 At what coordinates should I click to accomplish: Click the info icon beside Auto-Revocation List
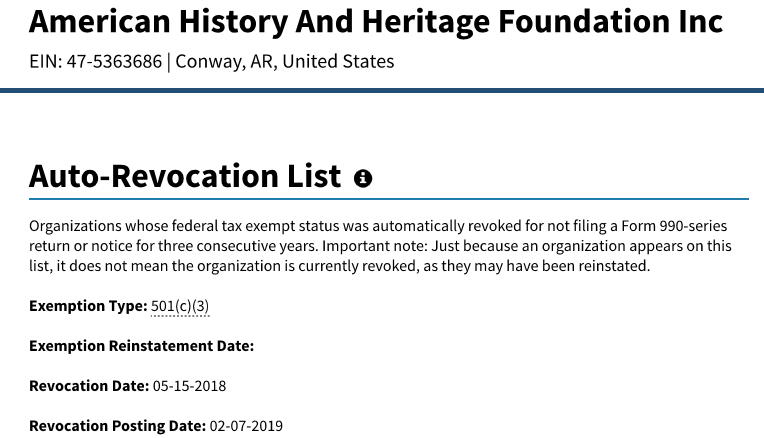point(363,178)
